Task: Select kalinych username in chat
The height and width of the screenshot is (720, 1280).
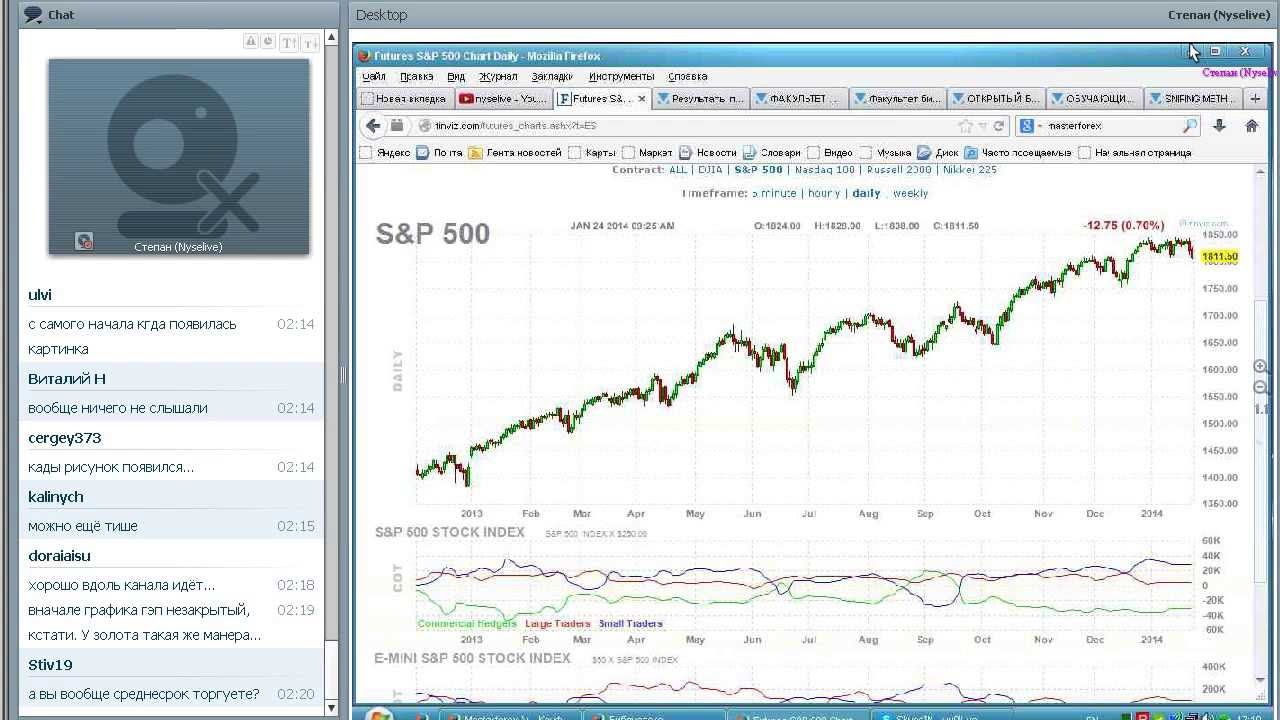Action: click(x=56, y=497)
